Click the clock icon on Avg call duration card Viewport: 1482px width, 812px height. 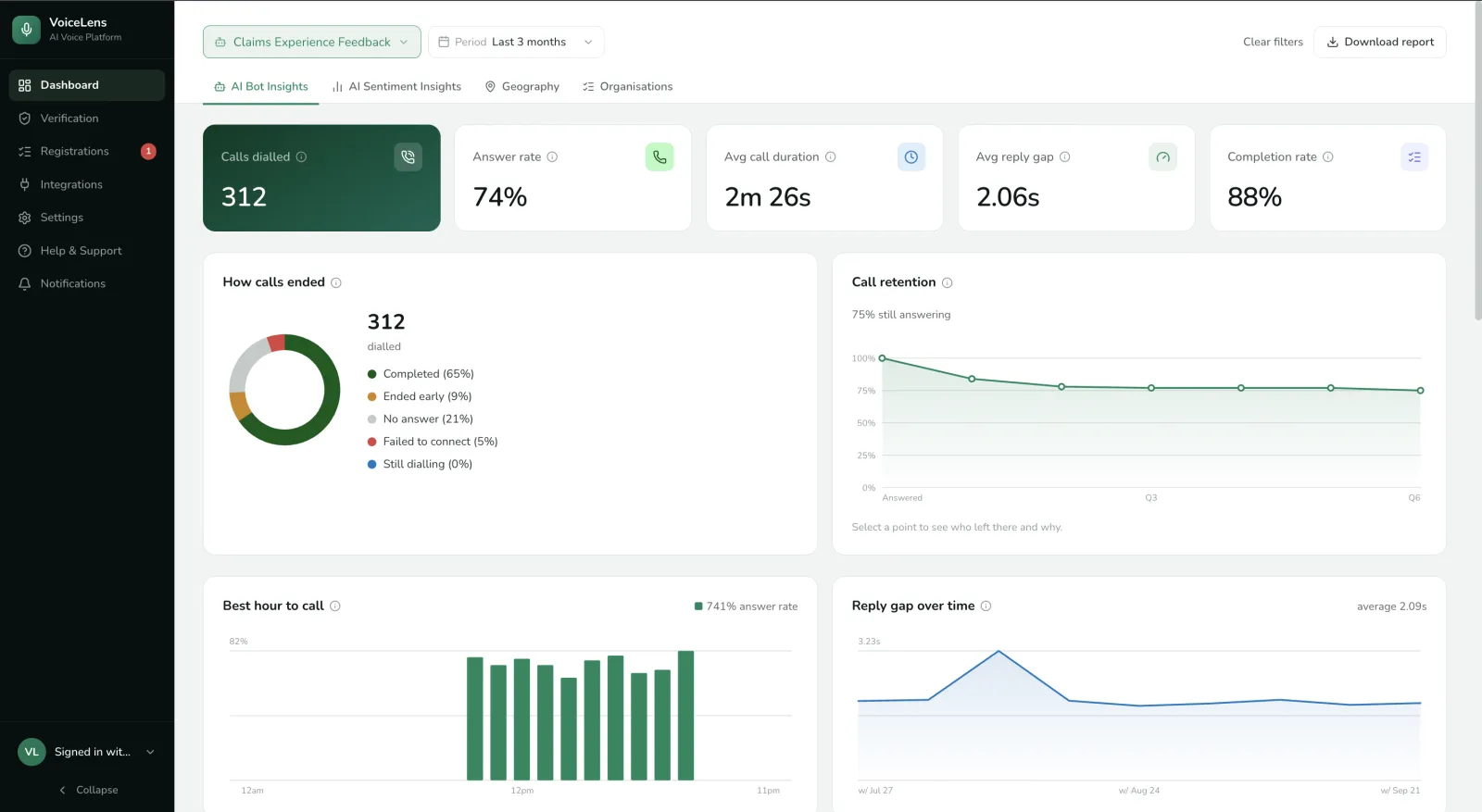point(911,157)
